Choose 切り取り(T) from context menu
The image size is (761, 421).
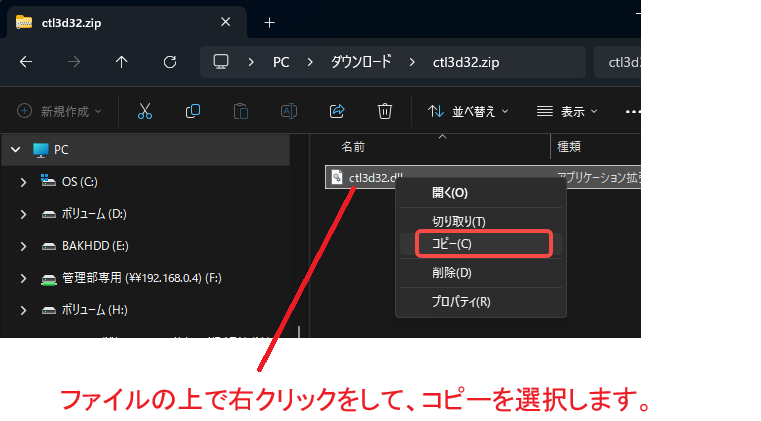(480, 221)
